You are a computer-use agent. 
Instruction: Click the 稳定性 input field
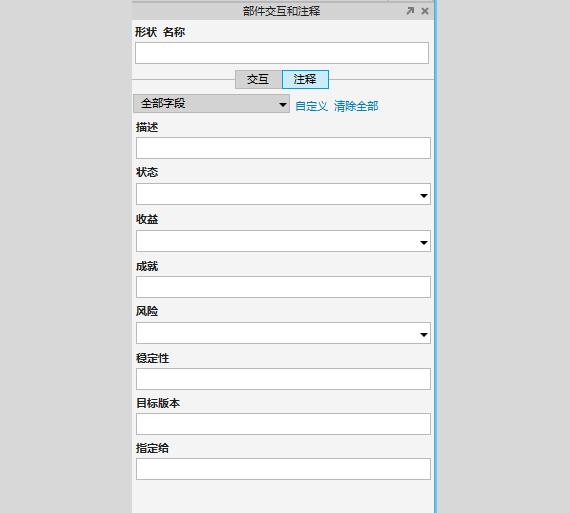coord(283,379)
